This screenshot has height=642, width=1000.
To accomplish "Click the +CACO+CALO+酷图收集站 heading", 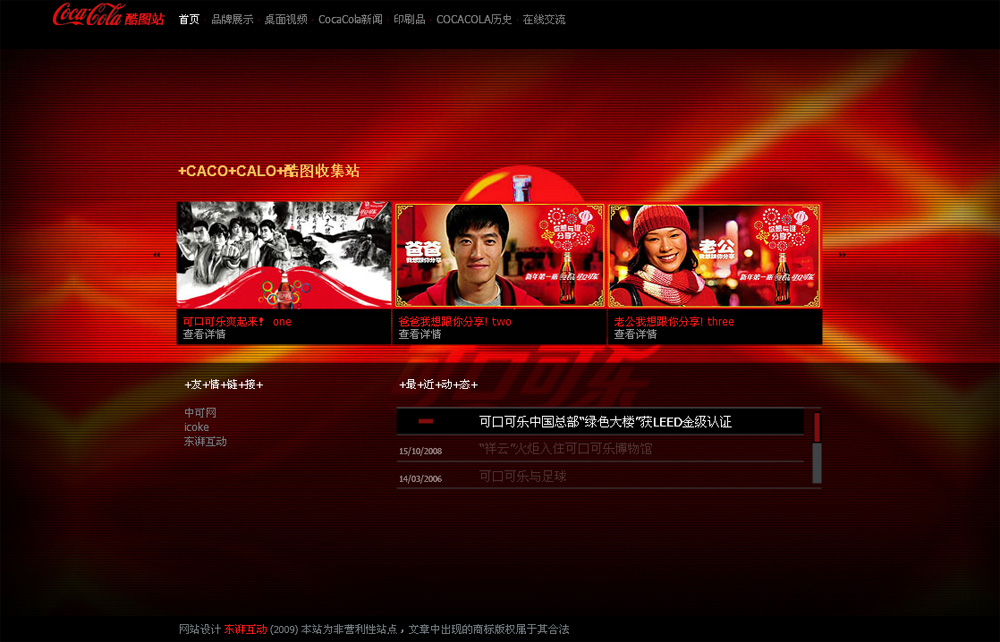I will (268, 171).
